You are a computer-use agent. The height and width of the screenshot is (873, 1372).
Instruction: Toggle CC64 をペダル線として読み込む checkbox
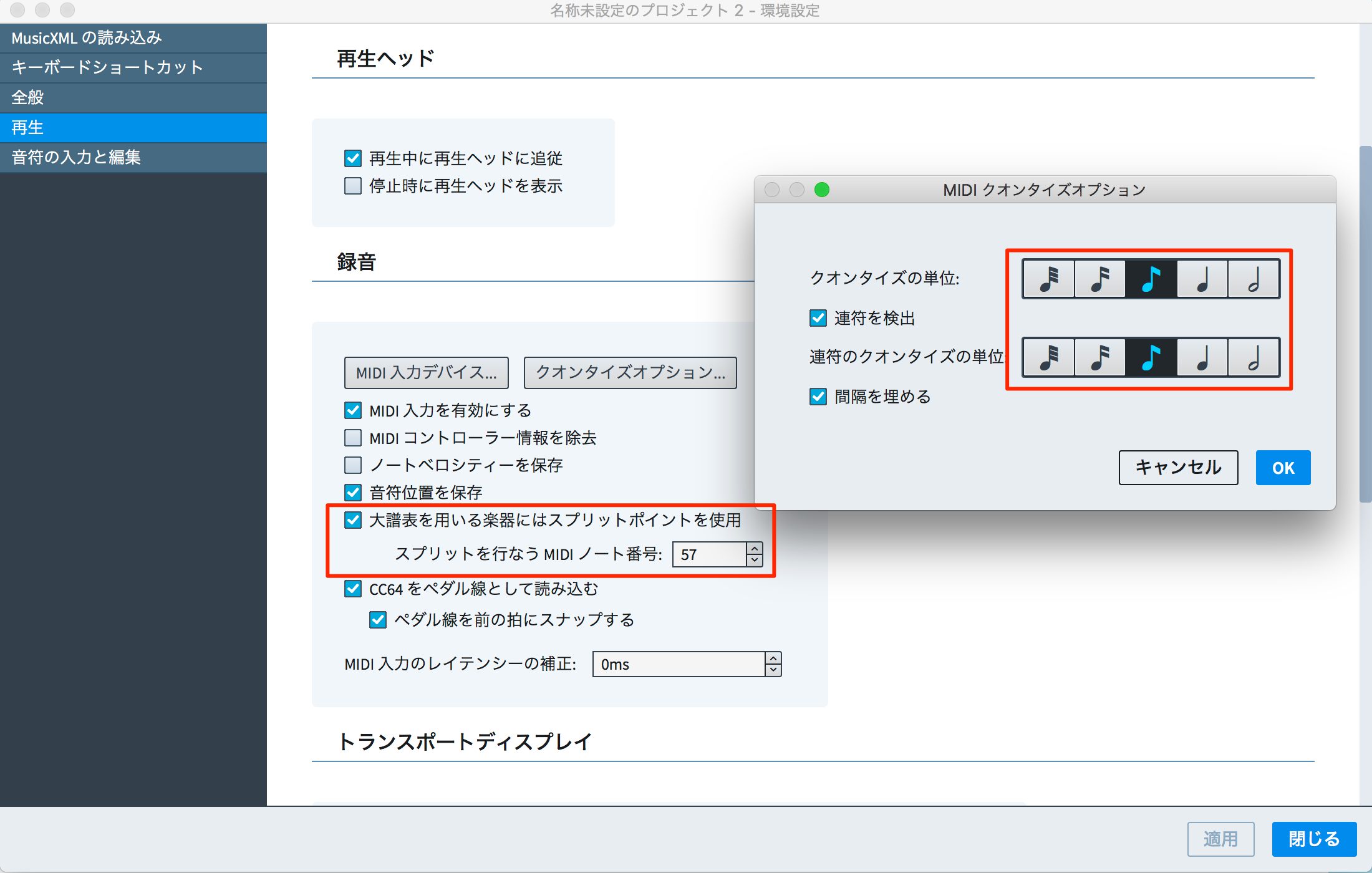pos(353,589)
